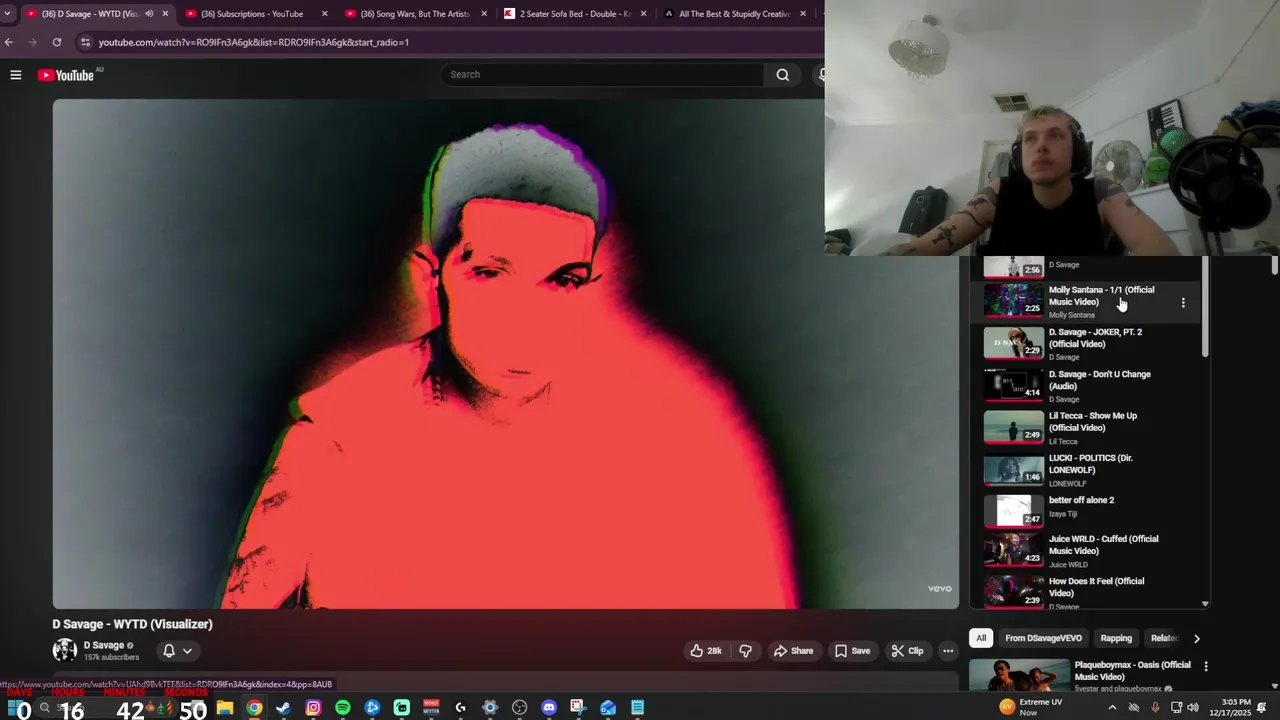Viewport: 1280px width, 720px height.
Task: Open Plaqueboymax - Oasis recommended video
Action: click(x=1080, y=676)
